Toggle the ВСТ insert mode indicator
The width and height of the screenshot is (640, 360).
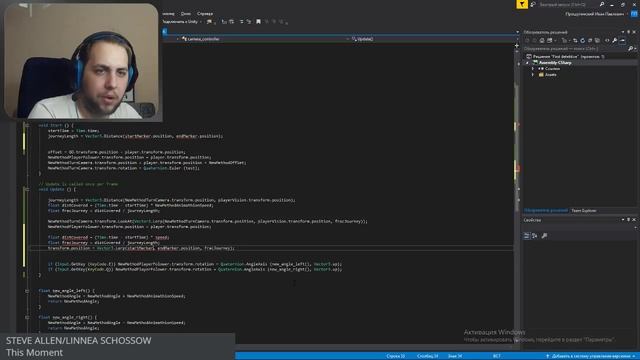point(496,356)
